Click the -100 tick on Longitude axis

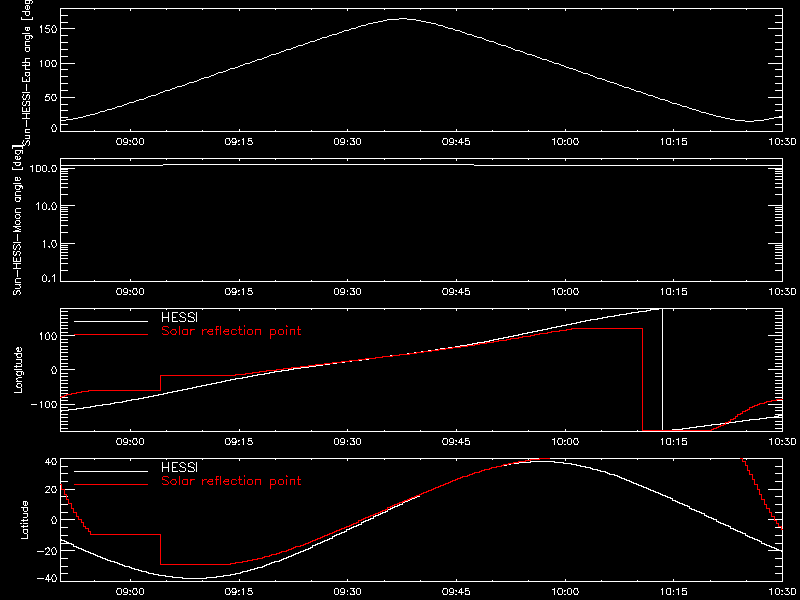(44, 404)
